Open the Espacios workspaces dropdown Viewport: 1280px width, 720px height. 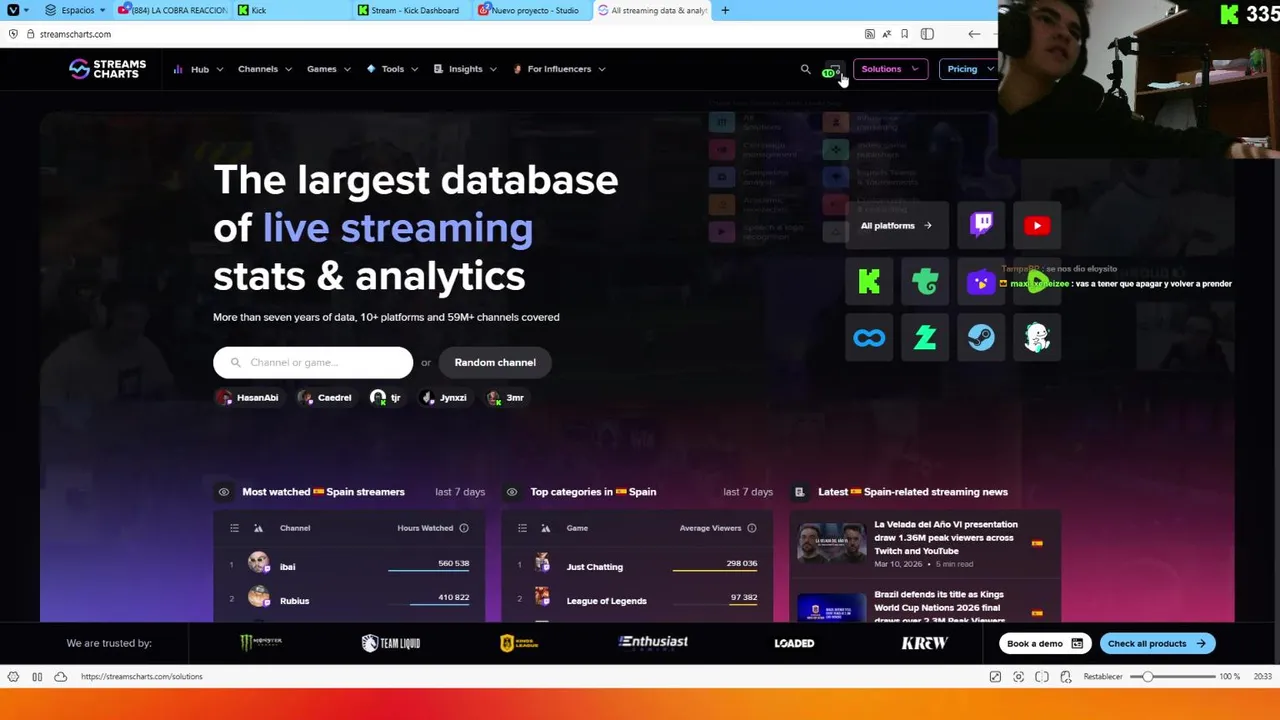coord(76,10)
